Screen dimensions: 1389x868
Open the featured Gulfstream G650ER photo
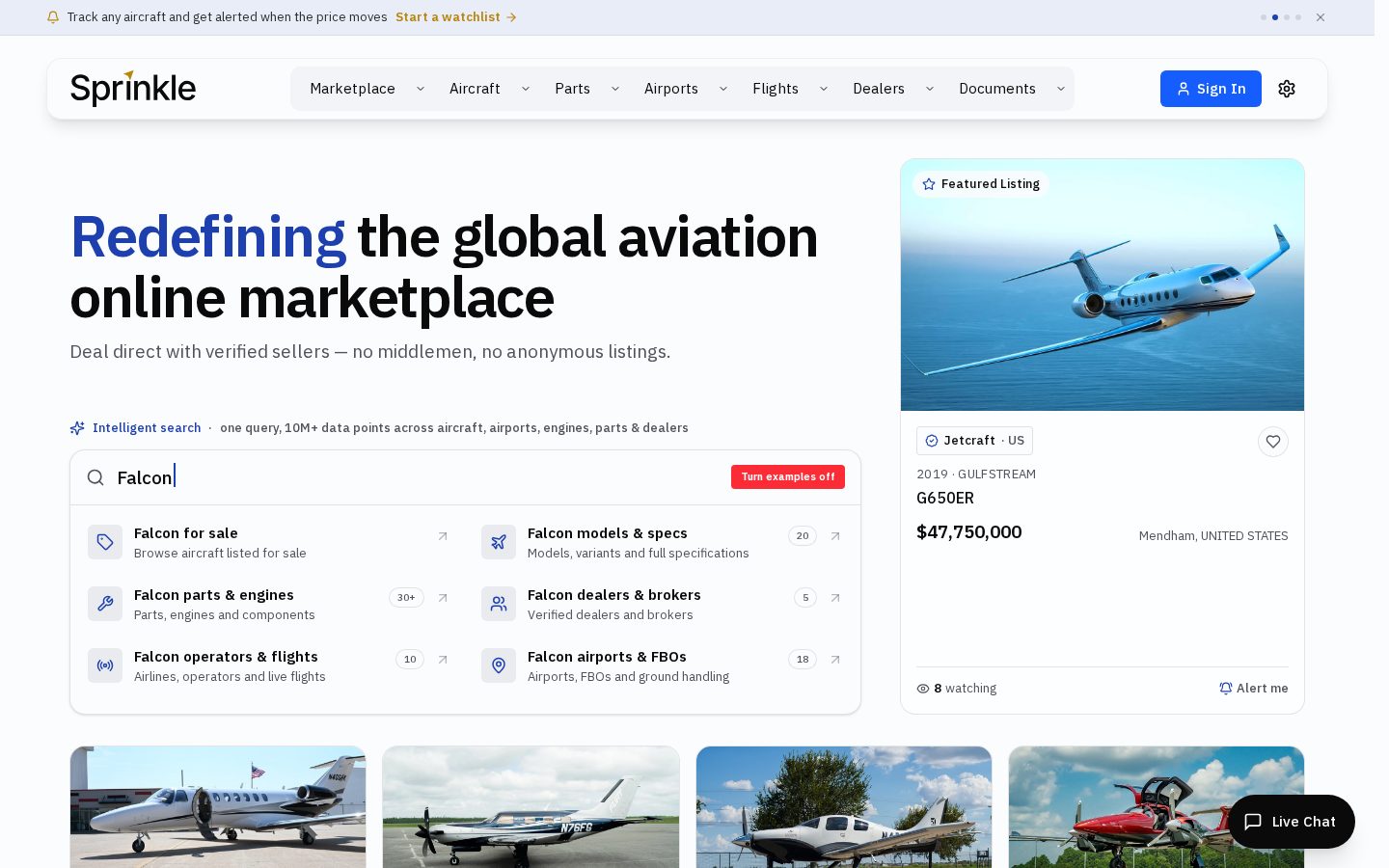point(1103,285)
